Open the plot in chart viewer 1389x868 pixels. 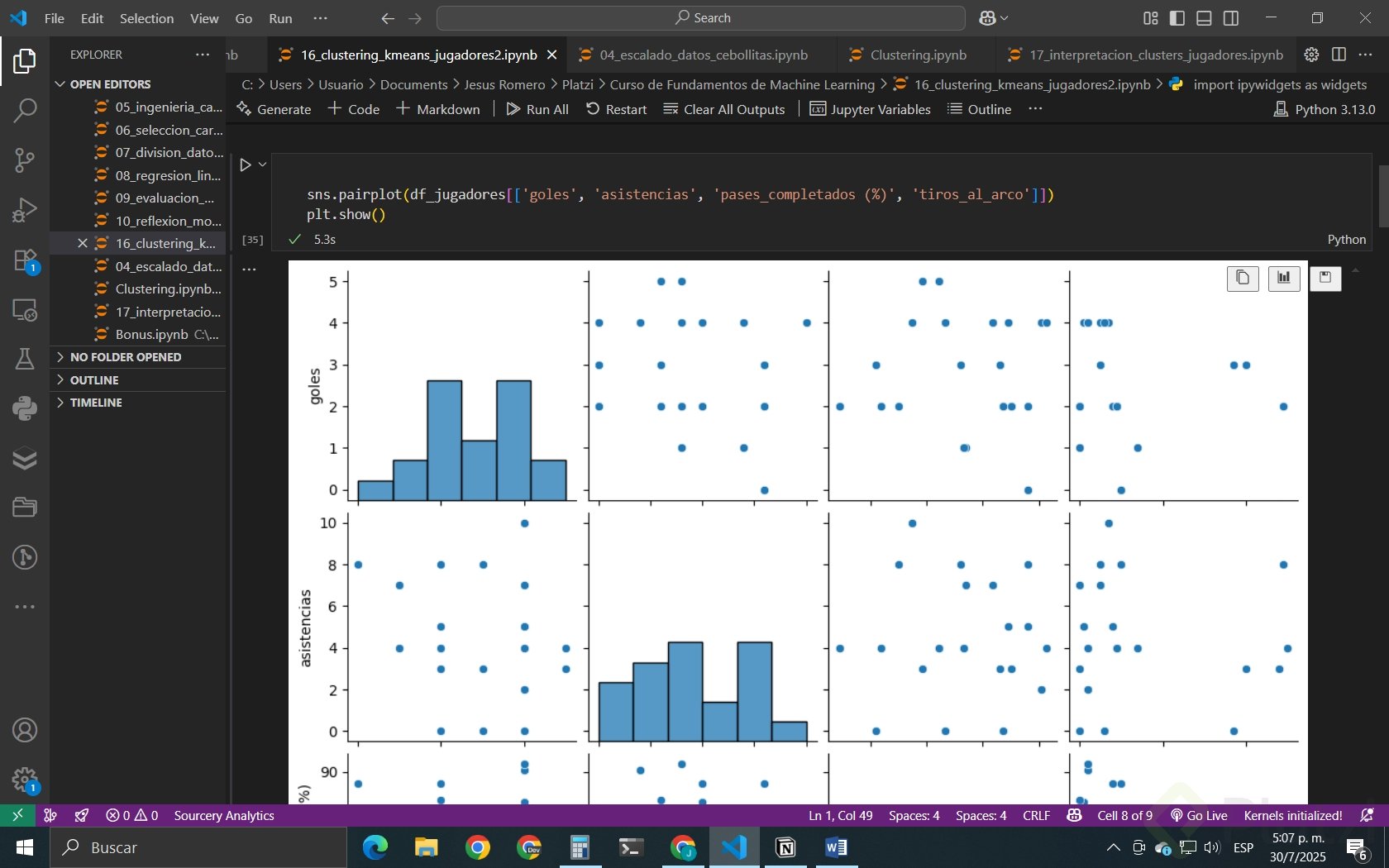[x=1284, y=278]
